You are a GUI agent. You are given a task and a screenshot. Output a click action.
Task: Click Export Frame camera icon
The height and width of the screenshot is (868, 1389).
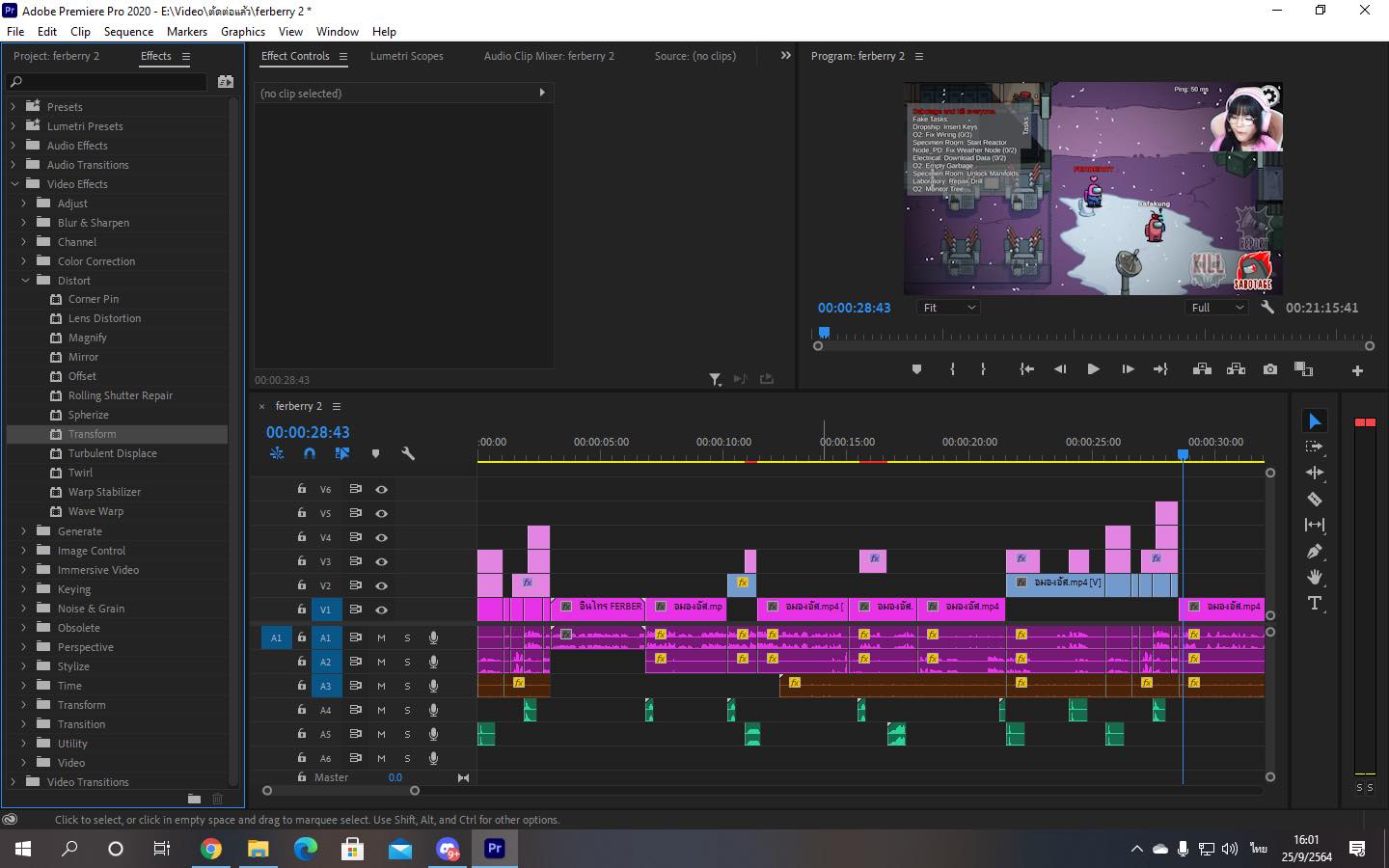(1270, 369)
